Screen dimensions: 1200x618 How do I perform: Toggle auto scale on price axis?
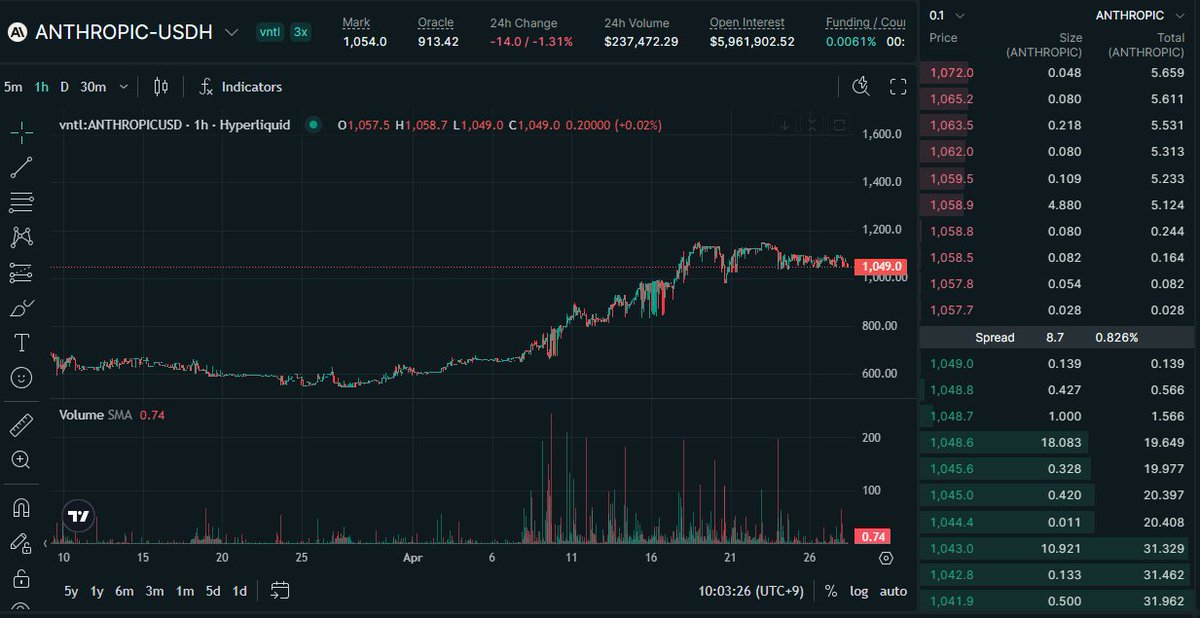coord(893,591)
